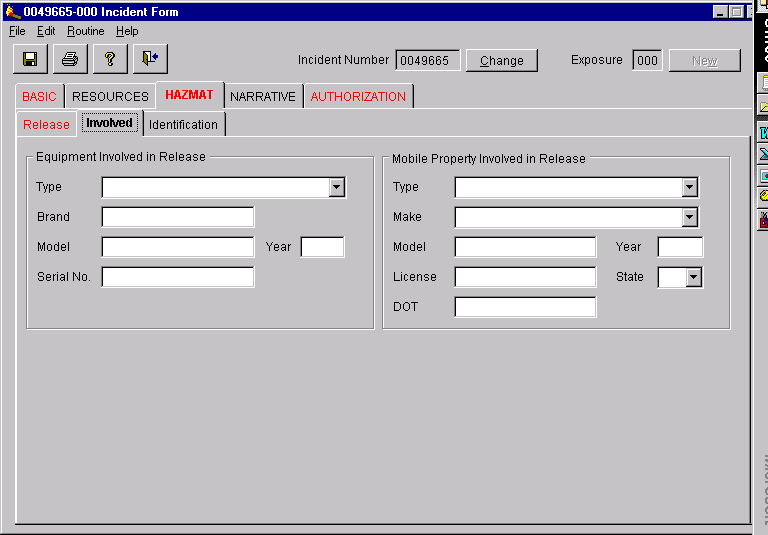This screenshot has height=535, width=768.
Task: Open the Mobile Property Type dropdown
Action: point(689,187)
